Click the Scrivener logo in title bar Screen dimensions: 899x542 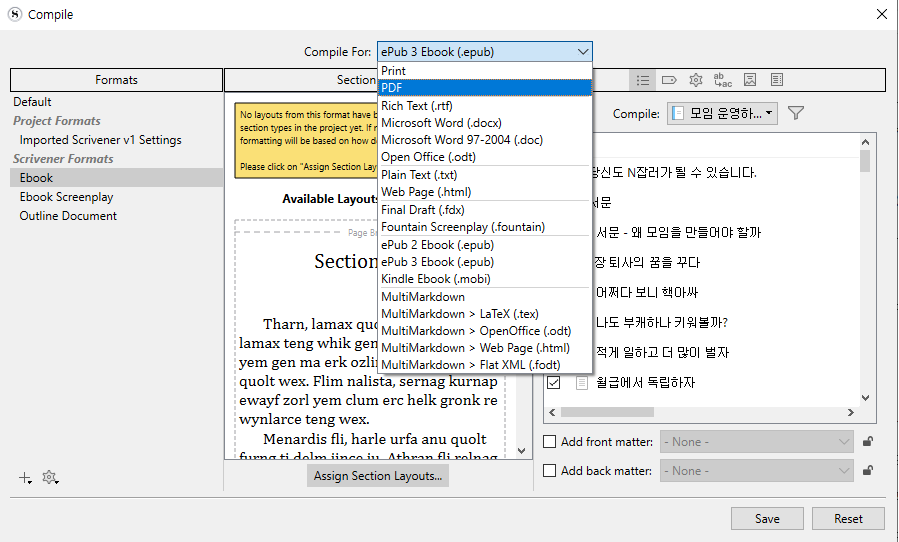tap(15, 14)
